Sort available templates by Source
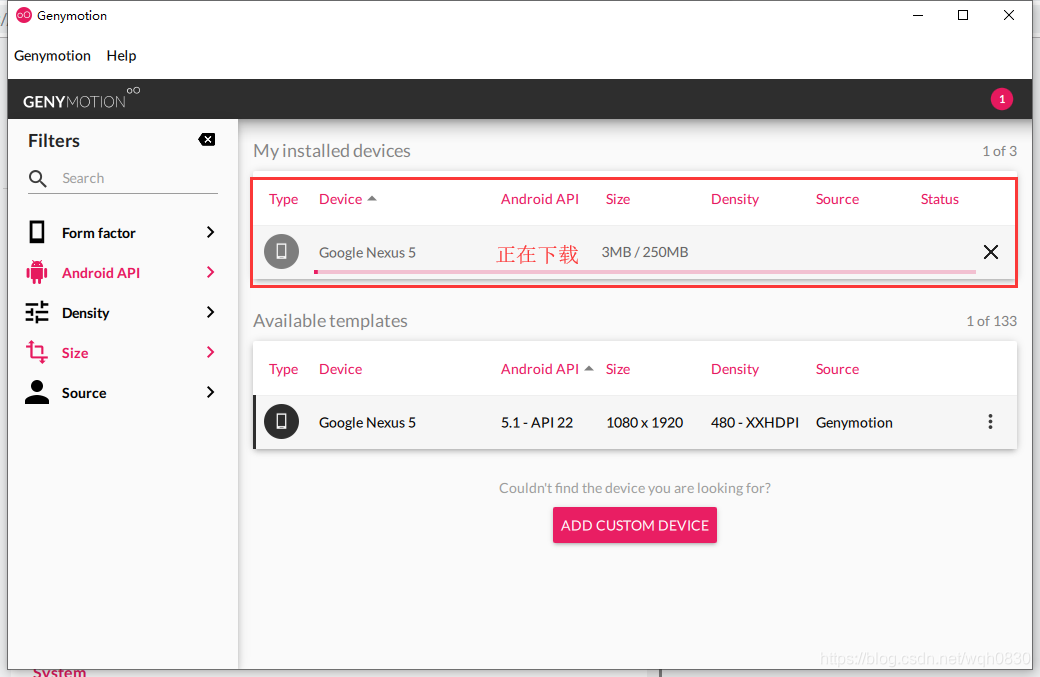This screenshot has width=1040, height=677. point(837,369)
